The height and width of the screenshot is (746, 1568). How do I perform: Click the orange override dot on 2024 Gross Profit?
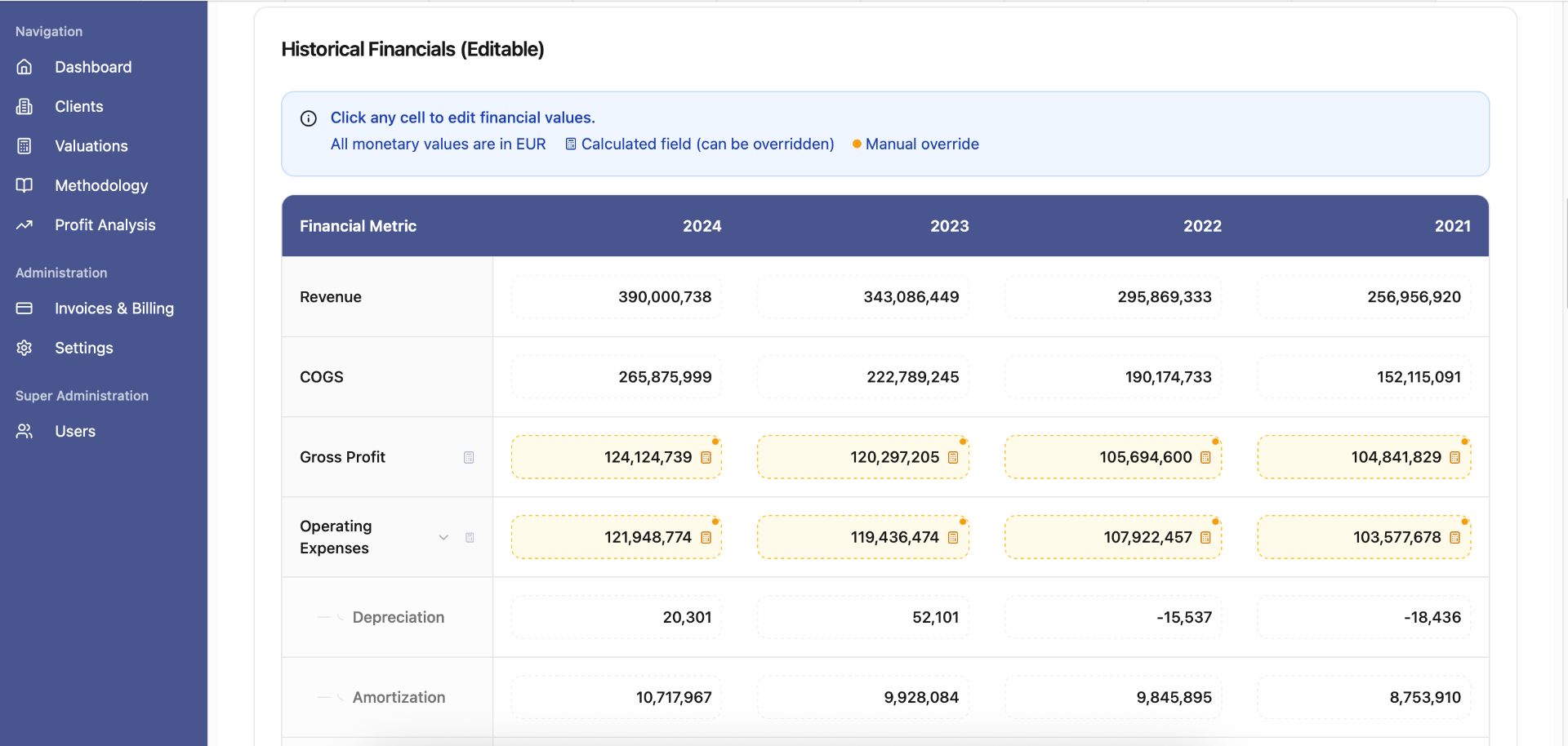tap(715, 442)
